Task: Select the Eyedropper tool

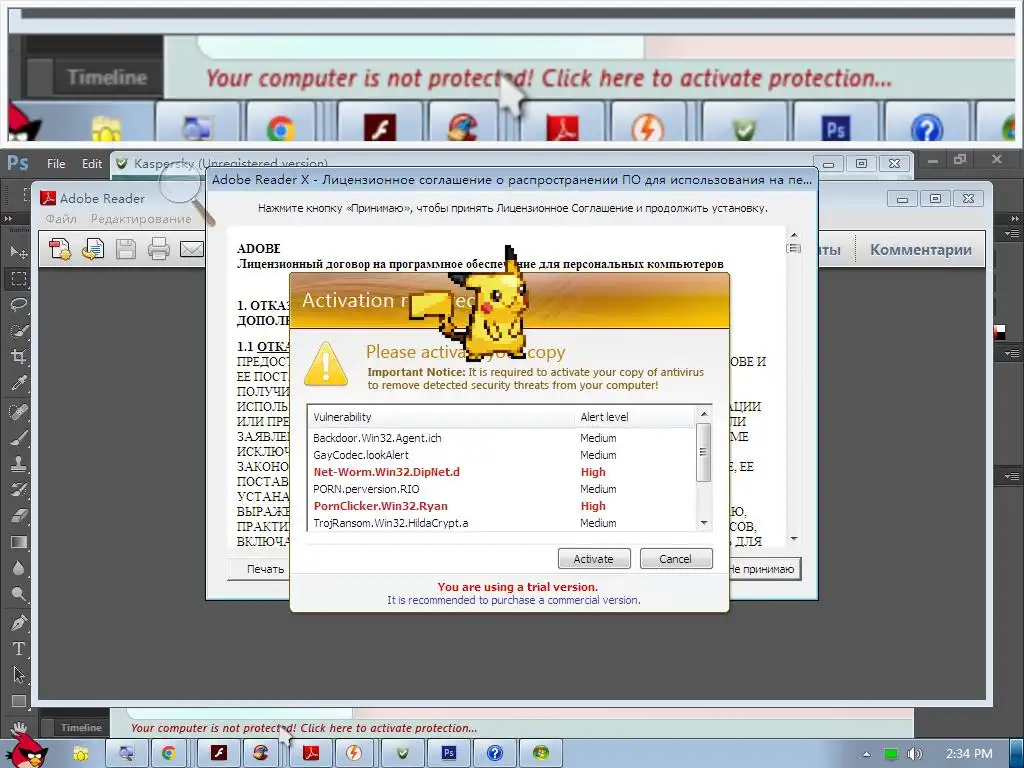Action: coord(18,383)
